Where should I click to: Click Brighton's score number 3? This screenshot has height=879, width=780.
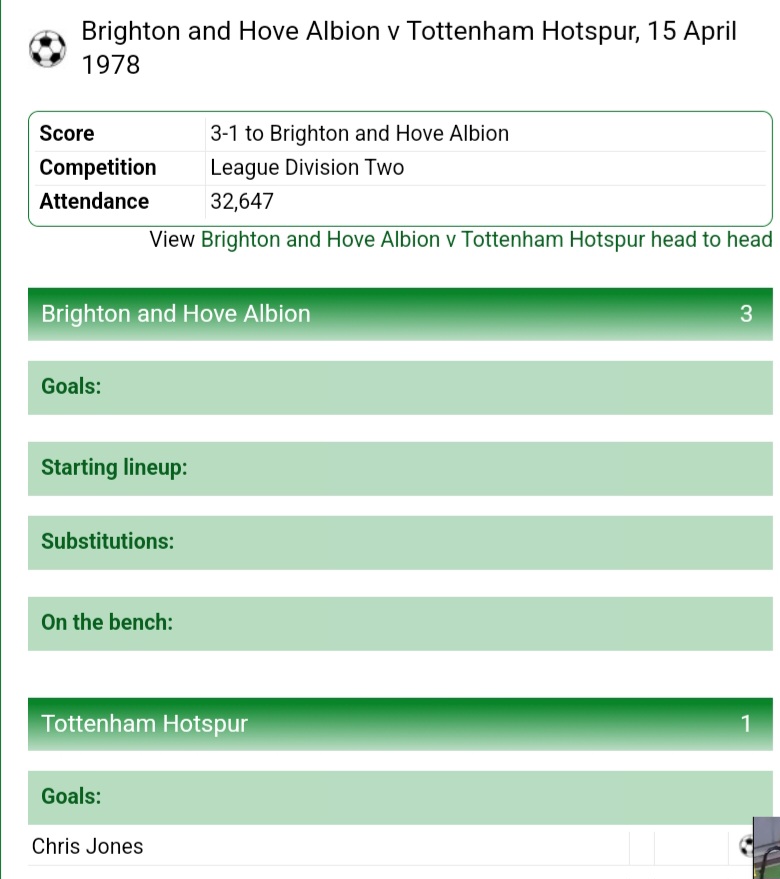coord(746,314)
